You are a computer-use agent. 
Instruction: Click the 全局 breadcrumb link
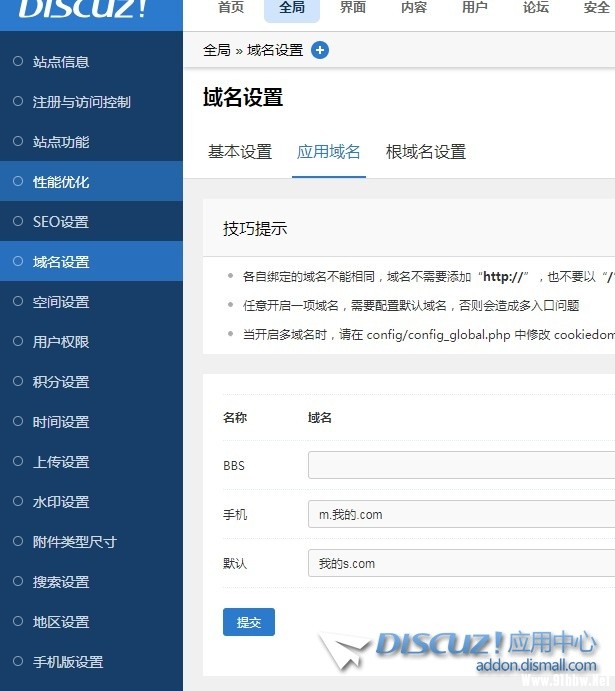pos(216,50)
